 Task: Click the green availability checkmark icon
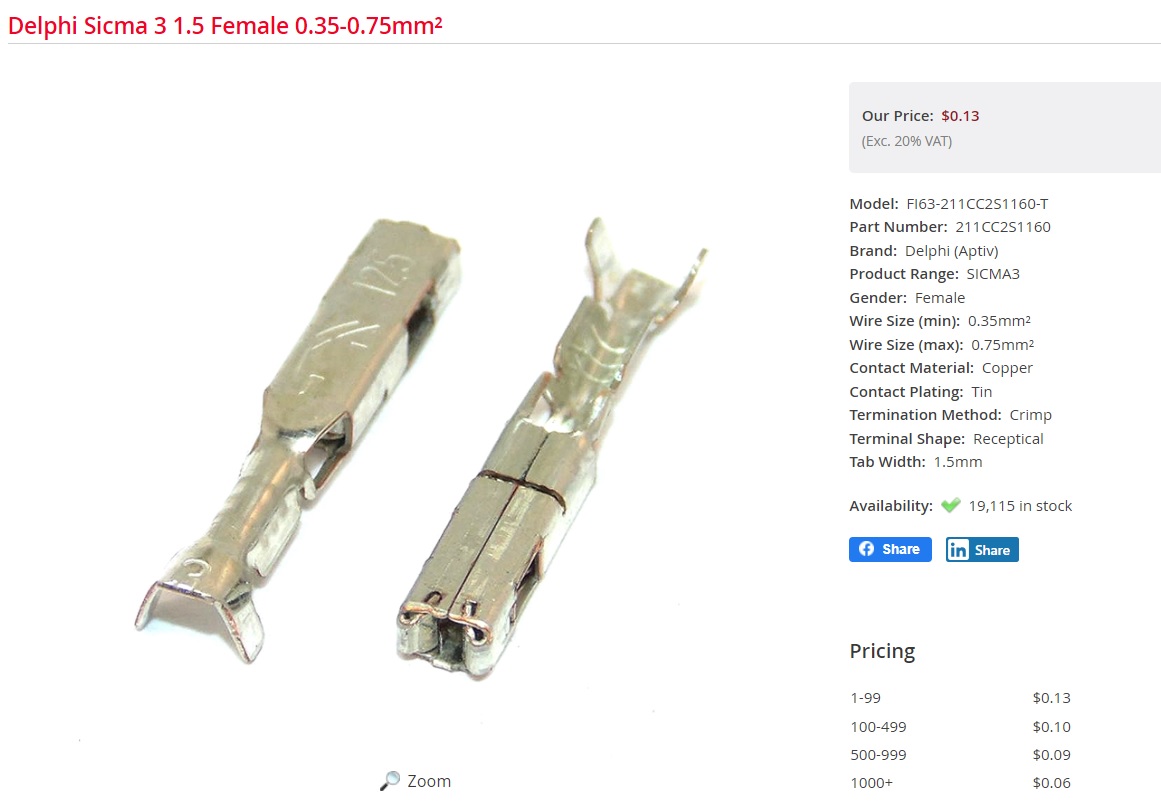(951, 505)
